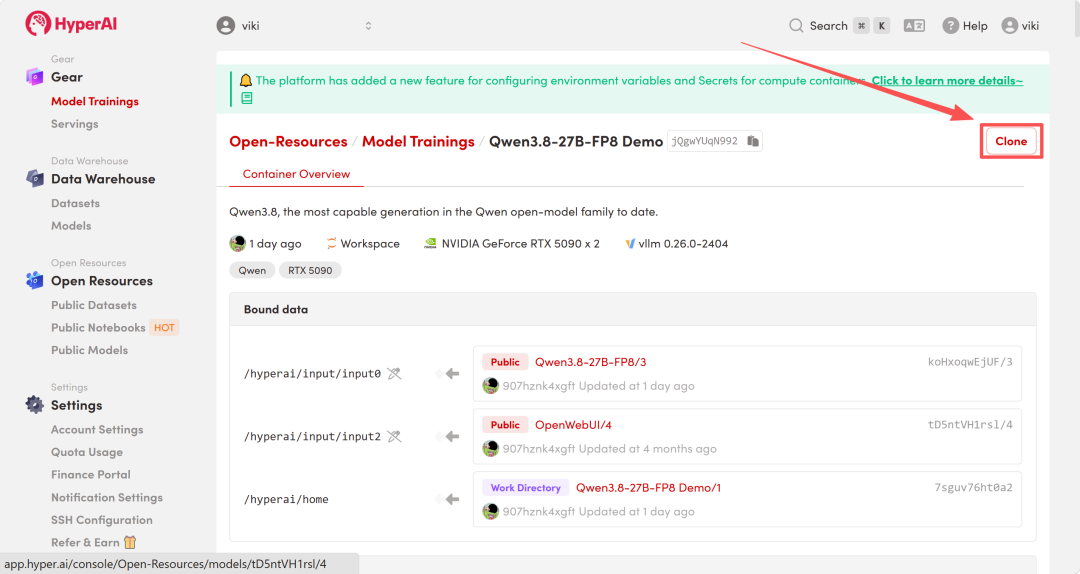
Task: Open Quota Usage page
Action: [87, 452]
